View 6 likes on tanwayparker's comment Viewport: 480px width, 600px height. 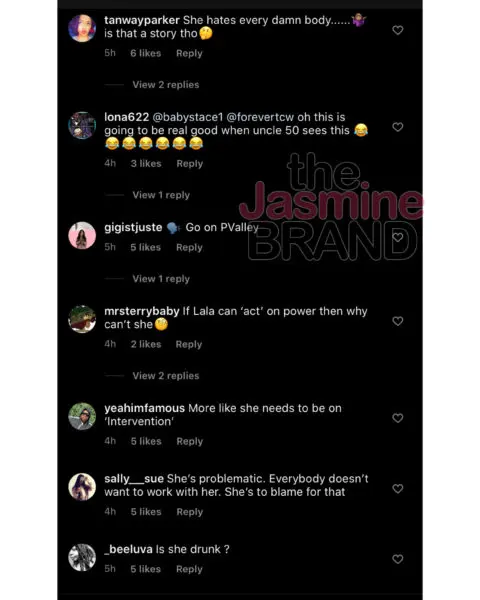point(145,53)
